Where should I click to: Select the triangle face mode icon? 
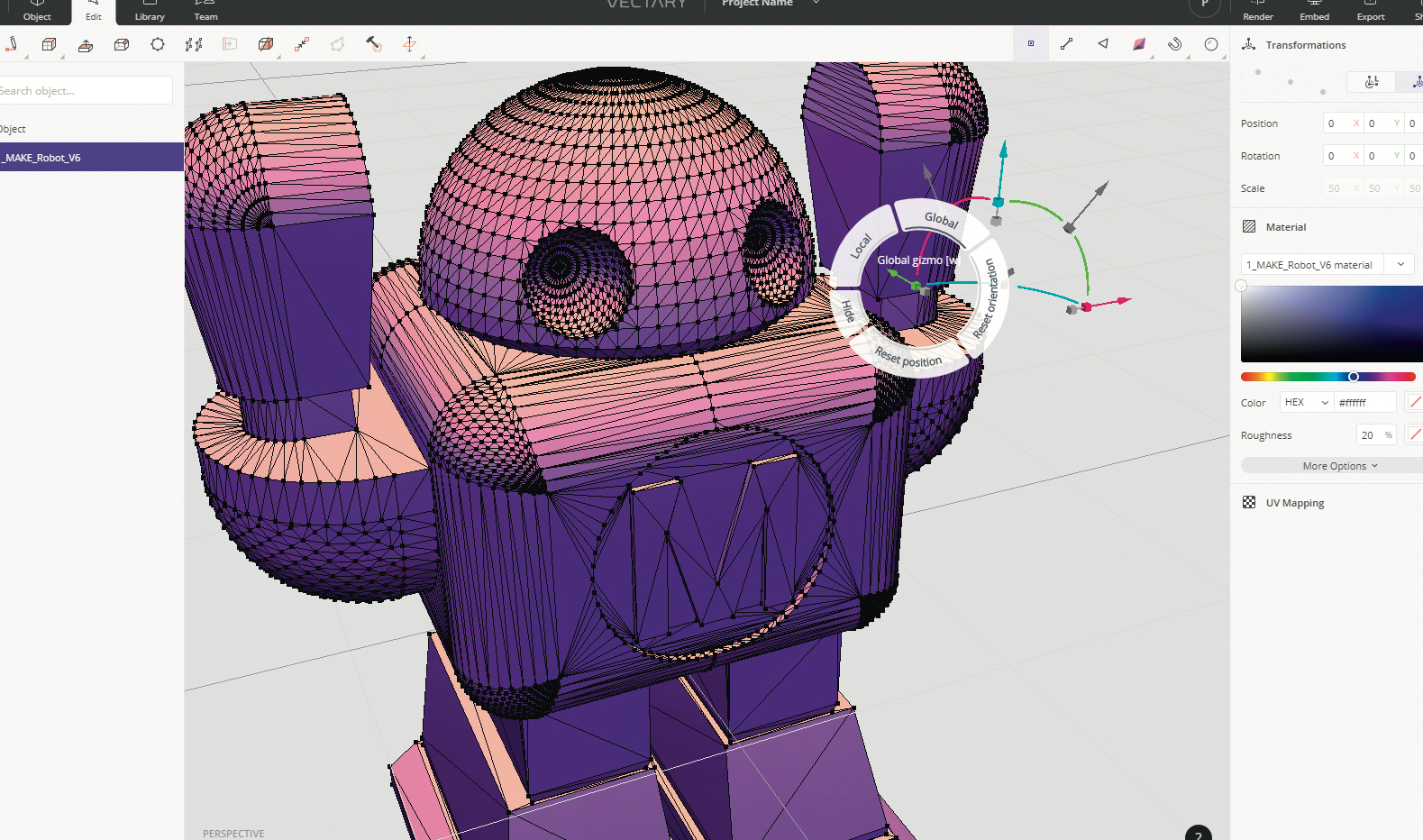tap(1103, 43)
